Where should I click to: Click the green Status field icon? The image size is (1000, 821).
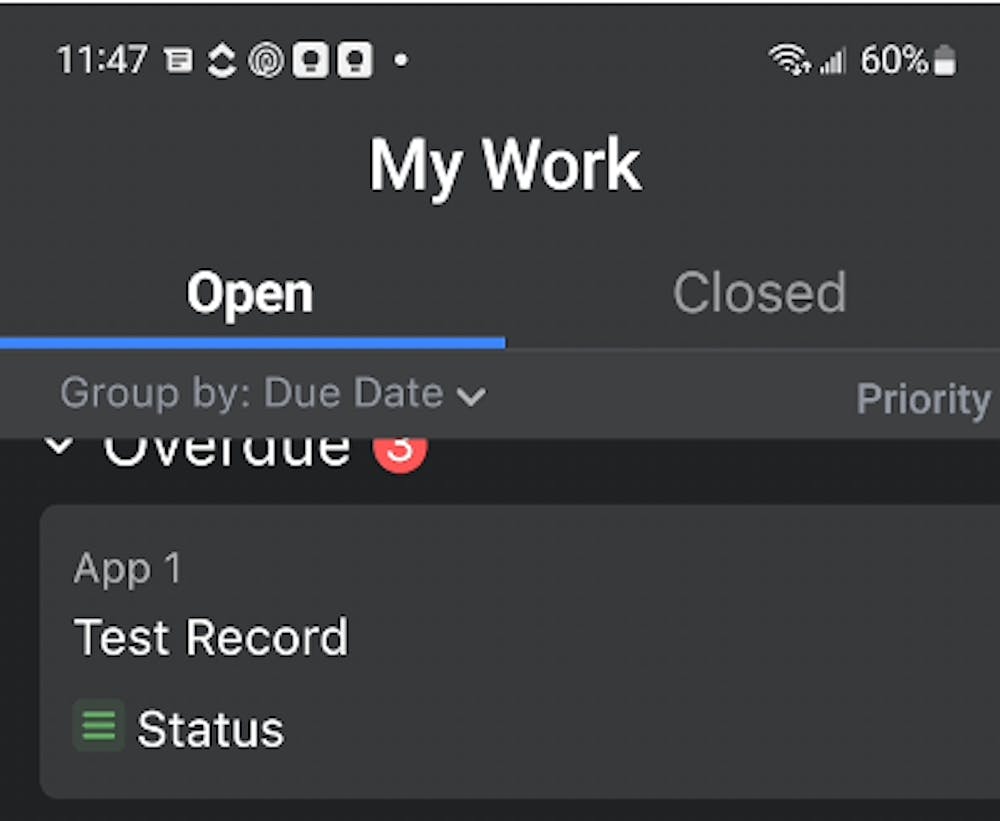pyautogui.click(x=99, y=725)
